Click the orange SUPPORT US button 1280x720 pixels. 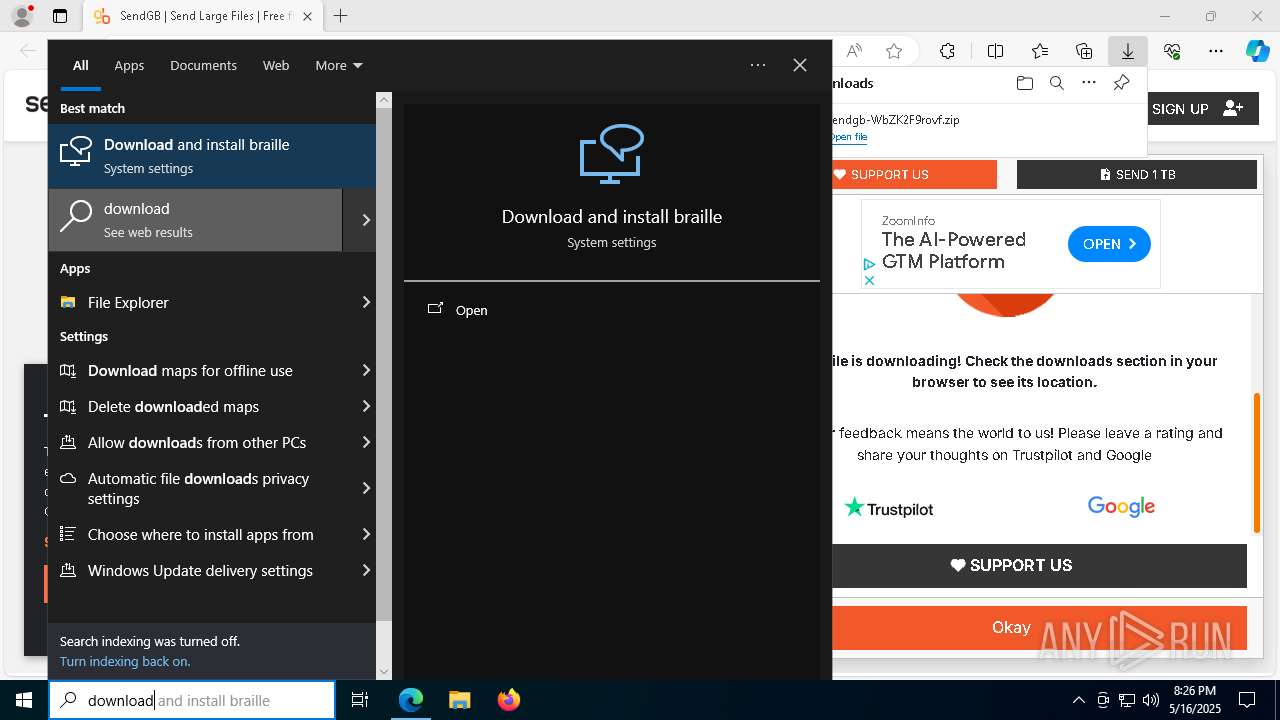914,174
